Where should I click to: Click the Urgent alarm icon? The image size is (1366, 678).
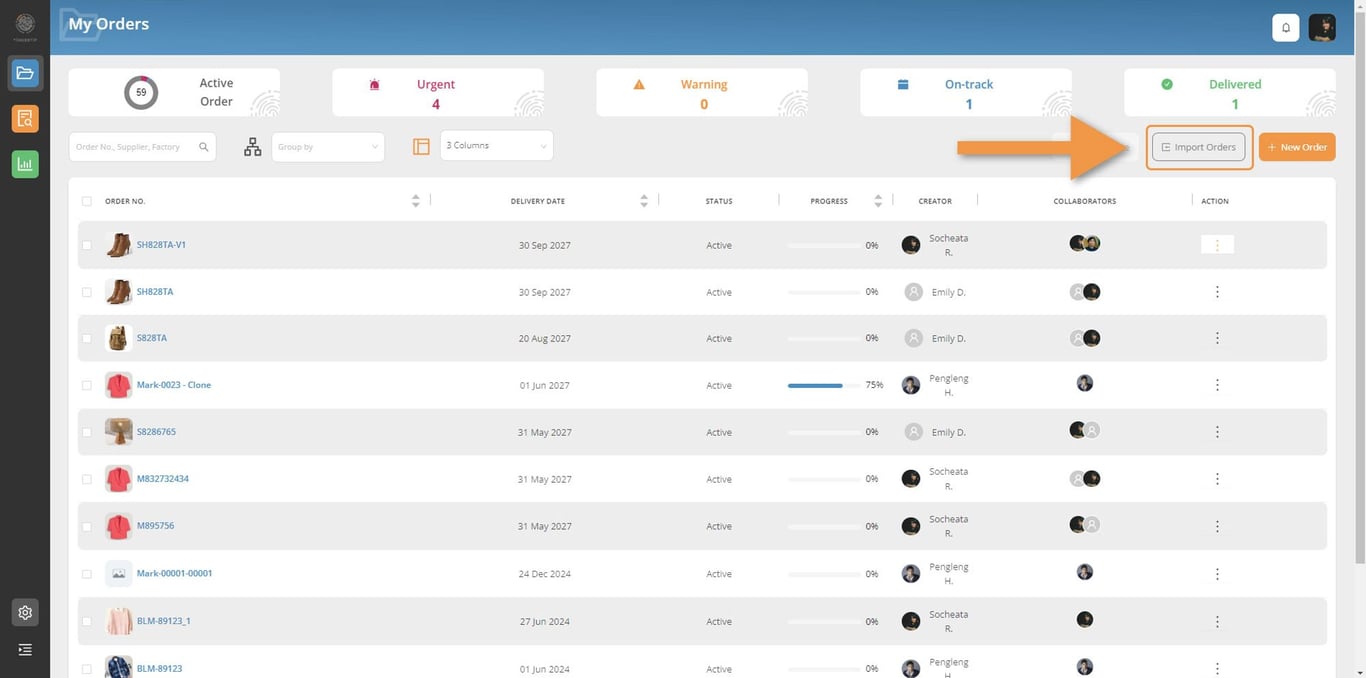click(x=374, y=85)
